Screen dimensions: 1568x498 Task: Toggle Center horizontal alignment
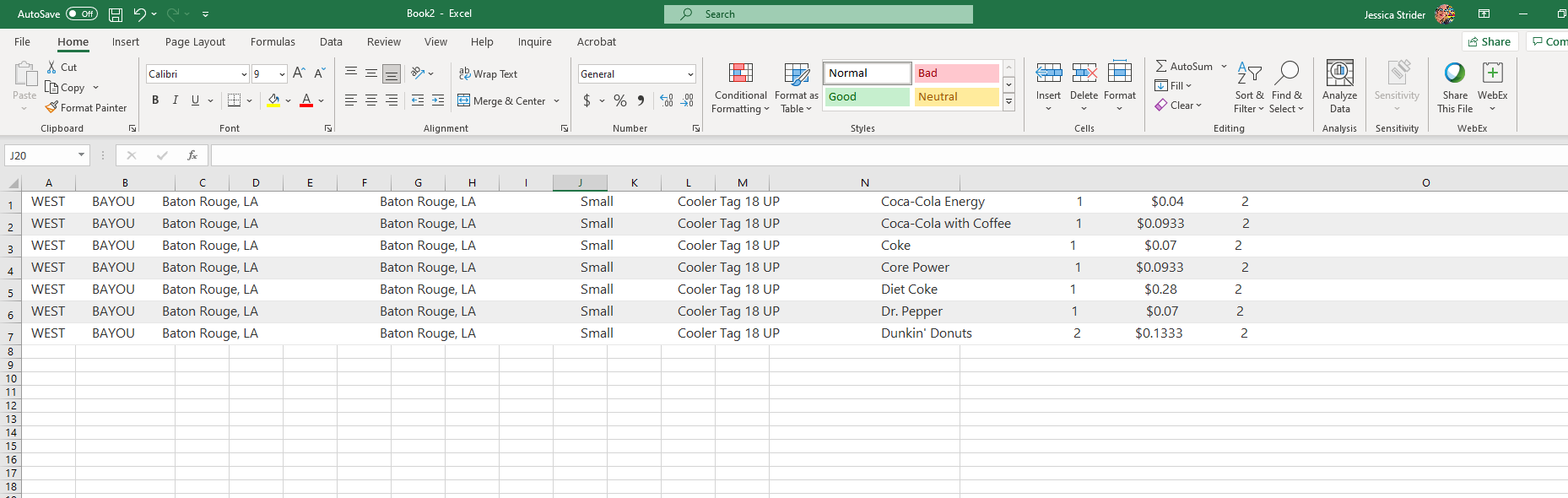click(x=371, y=100)
